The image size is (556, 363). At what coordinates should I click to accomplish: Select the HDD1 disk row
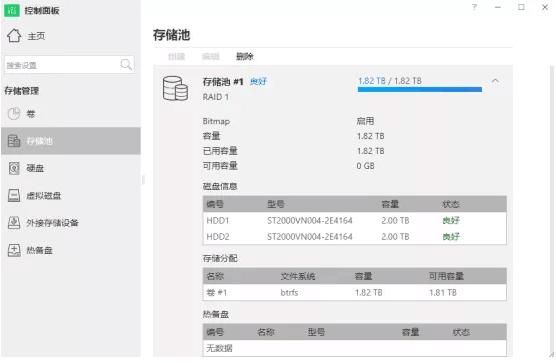coord(355,220)
